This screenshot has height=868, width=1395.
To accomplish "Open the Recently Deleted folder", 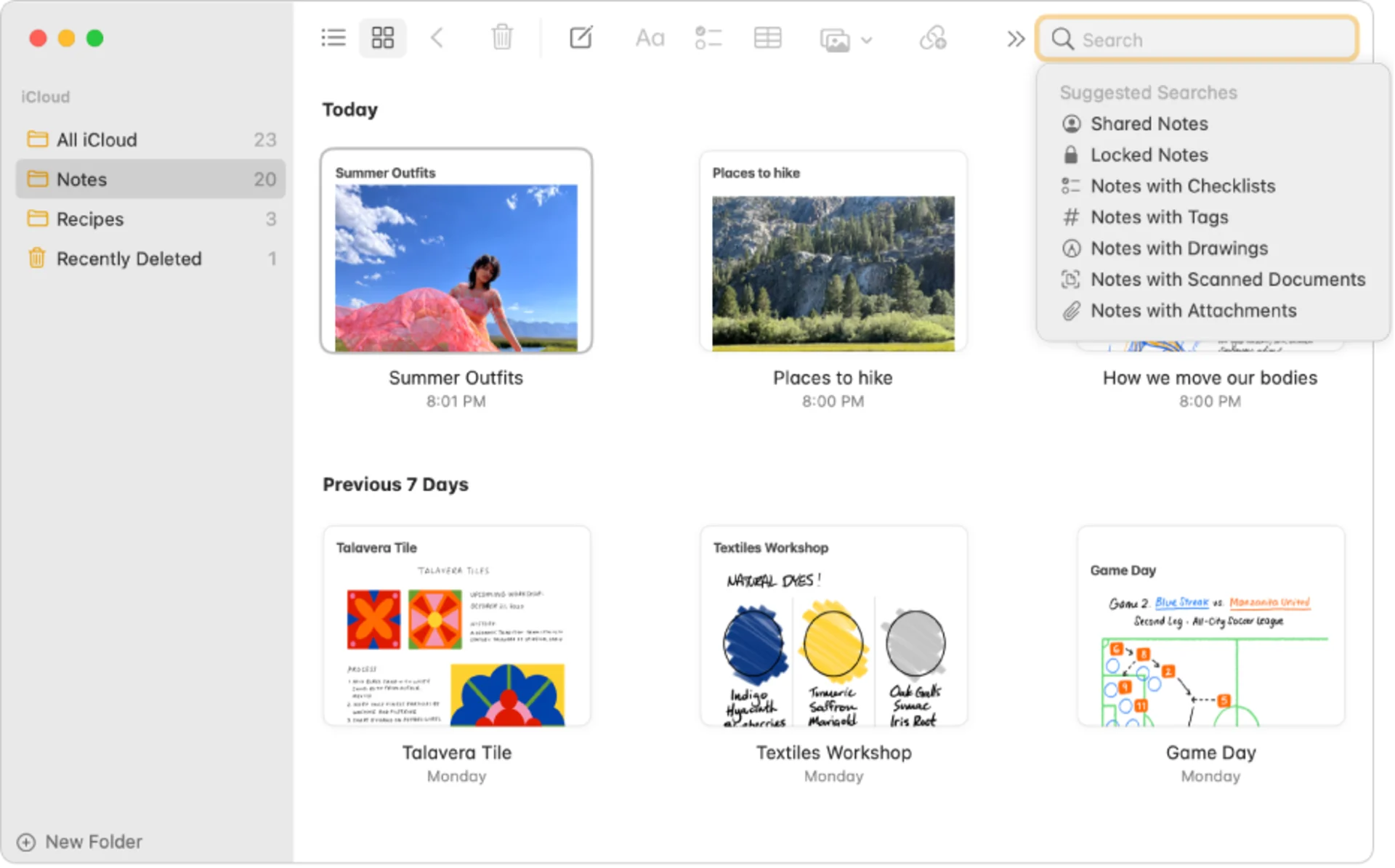I will pyautogui.click(x=129, y=259).
